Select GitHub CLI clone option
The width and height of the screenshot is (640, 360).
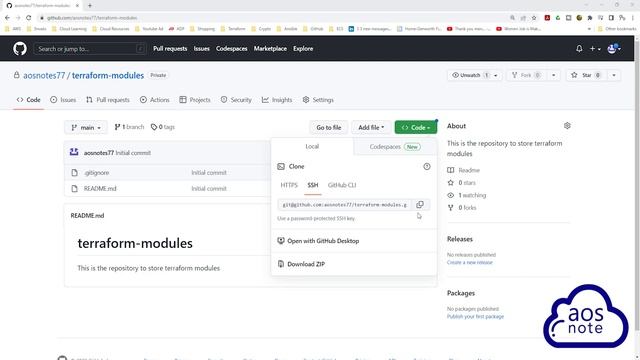coord(342,185)
